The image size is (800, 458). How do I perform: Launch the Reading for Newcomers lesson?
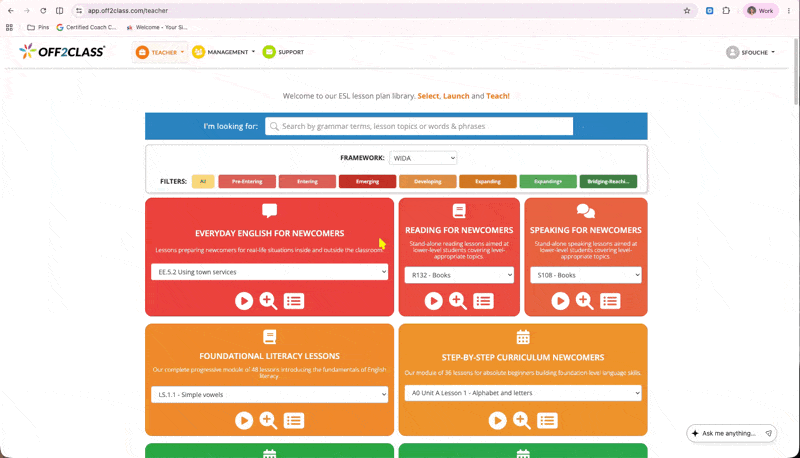pyautogui.click(x=434, y=301)
